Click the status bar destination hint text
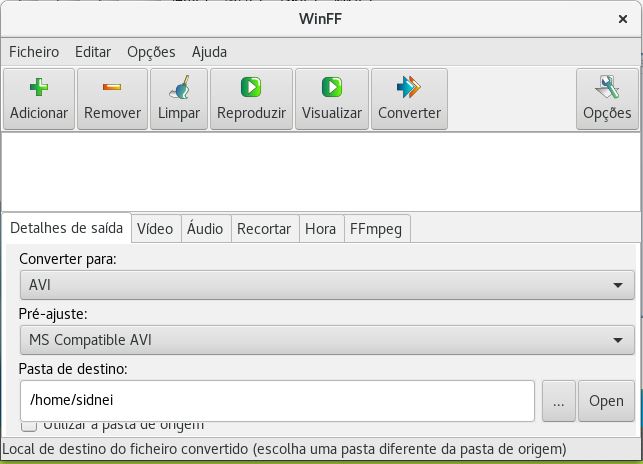The height and width of the screenshot is (464, 643). (x=284, y=449)
